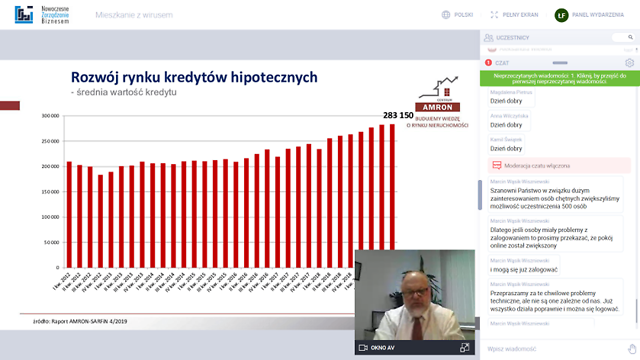Click the Wpisz wiadomość message field
640x360 pixels.
pos(555,349)
